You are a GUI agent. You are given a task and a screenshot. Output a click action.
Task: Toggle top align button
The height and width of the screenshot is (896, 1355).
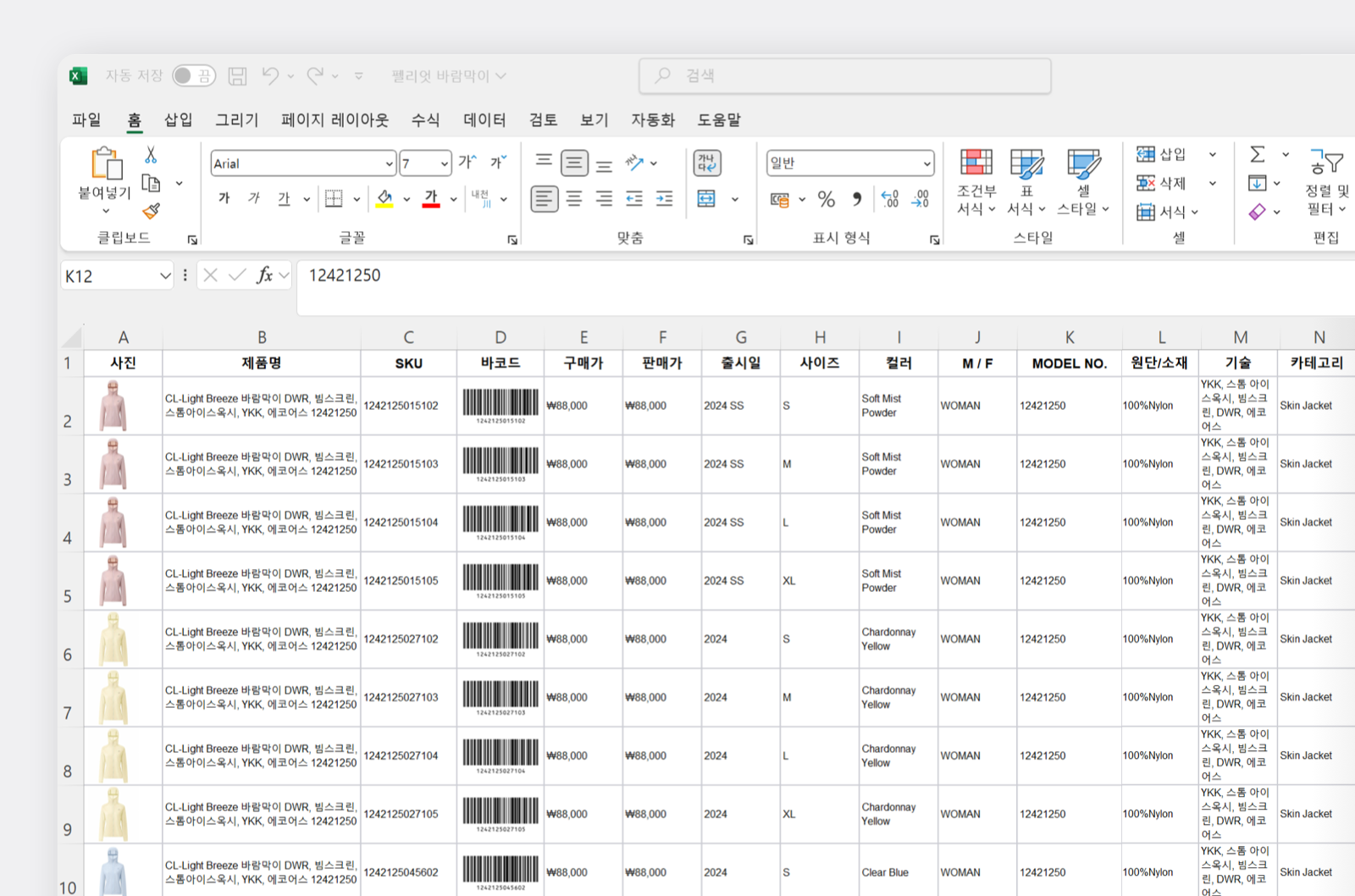pyautogui.click(x=544, y=162)
